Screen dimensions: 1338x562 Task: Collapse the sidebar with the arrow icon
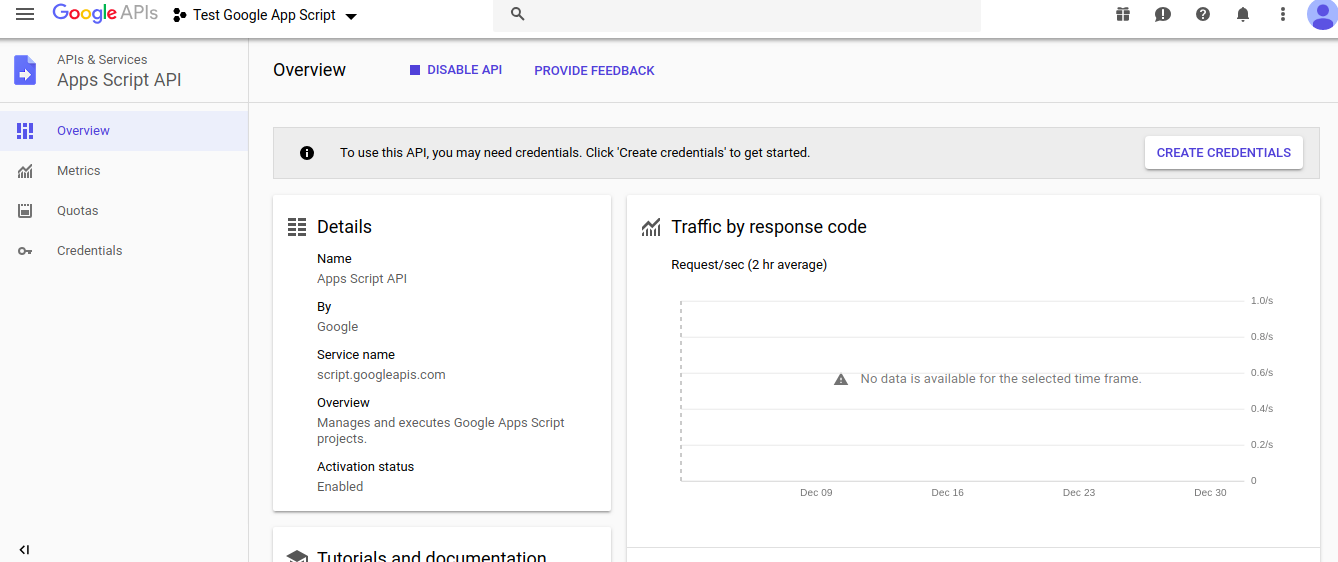(24, 550)
